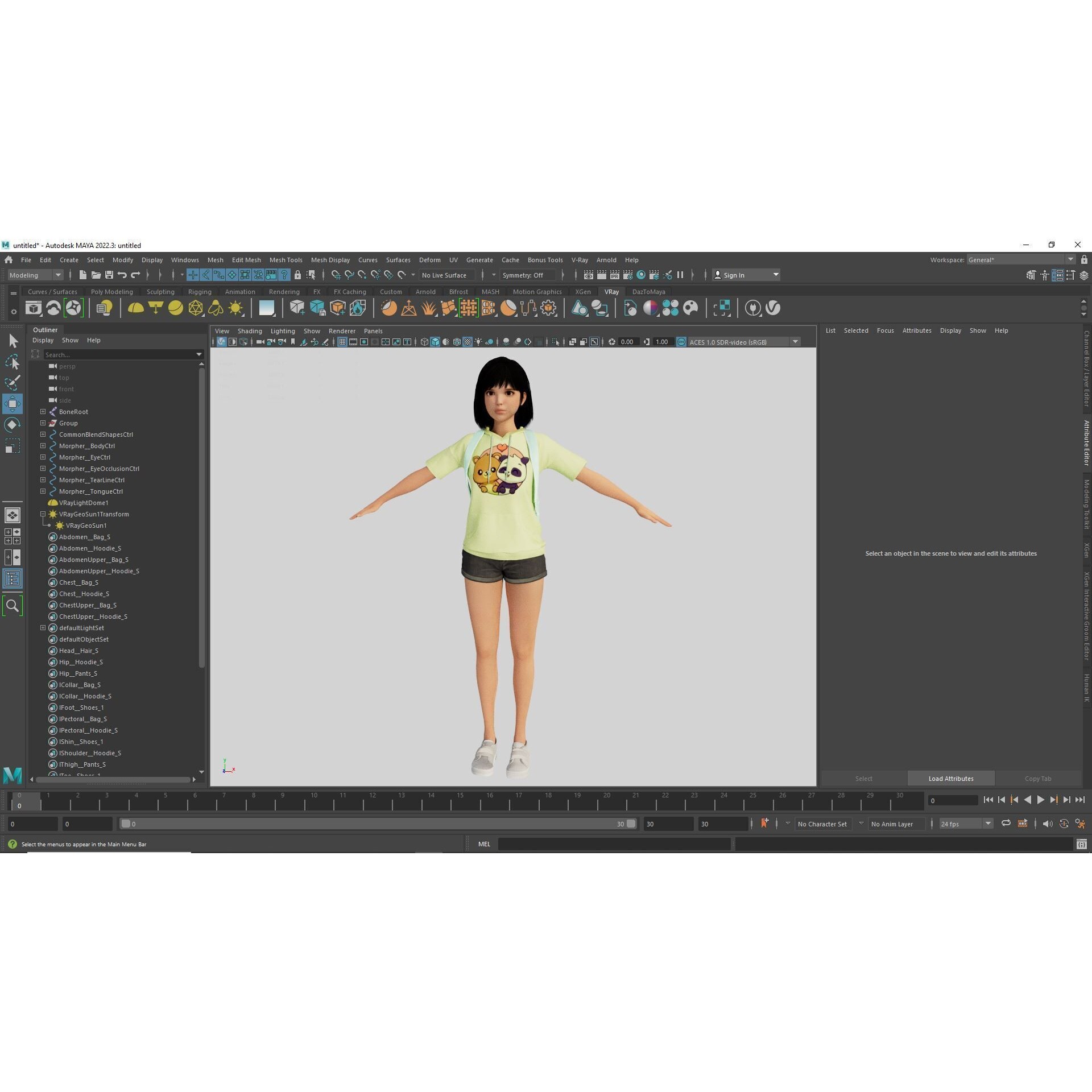This screenshot has width=1092, height=1092.
Task: Create a V-Ray sphere light from shelf
Action: tap(176, 308)
